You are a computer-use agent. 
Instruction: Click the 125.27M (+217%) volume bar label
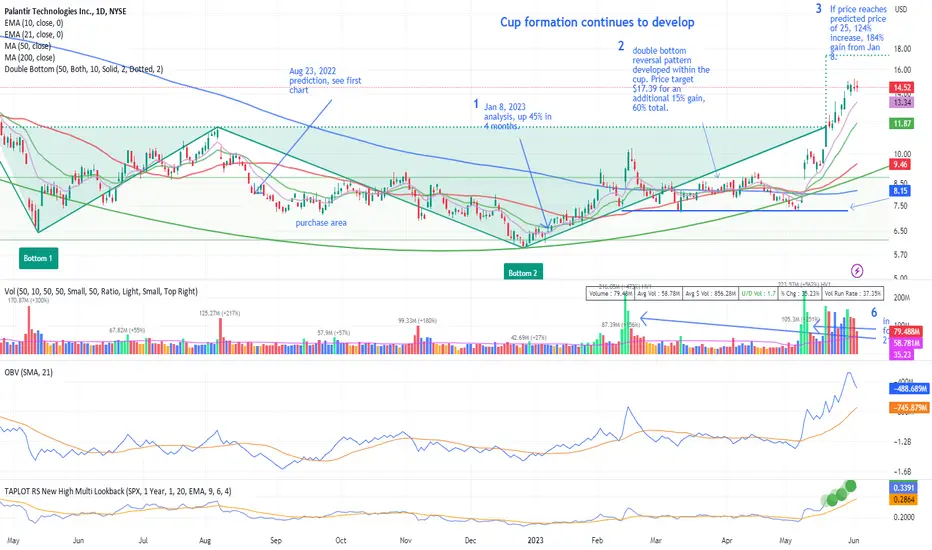[220, 313]
